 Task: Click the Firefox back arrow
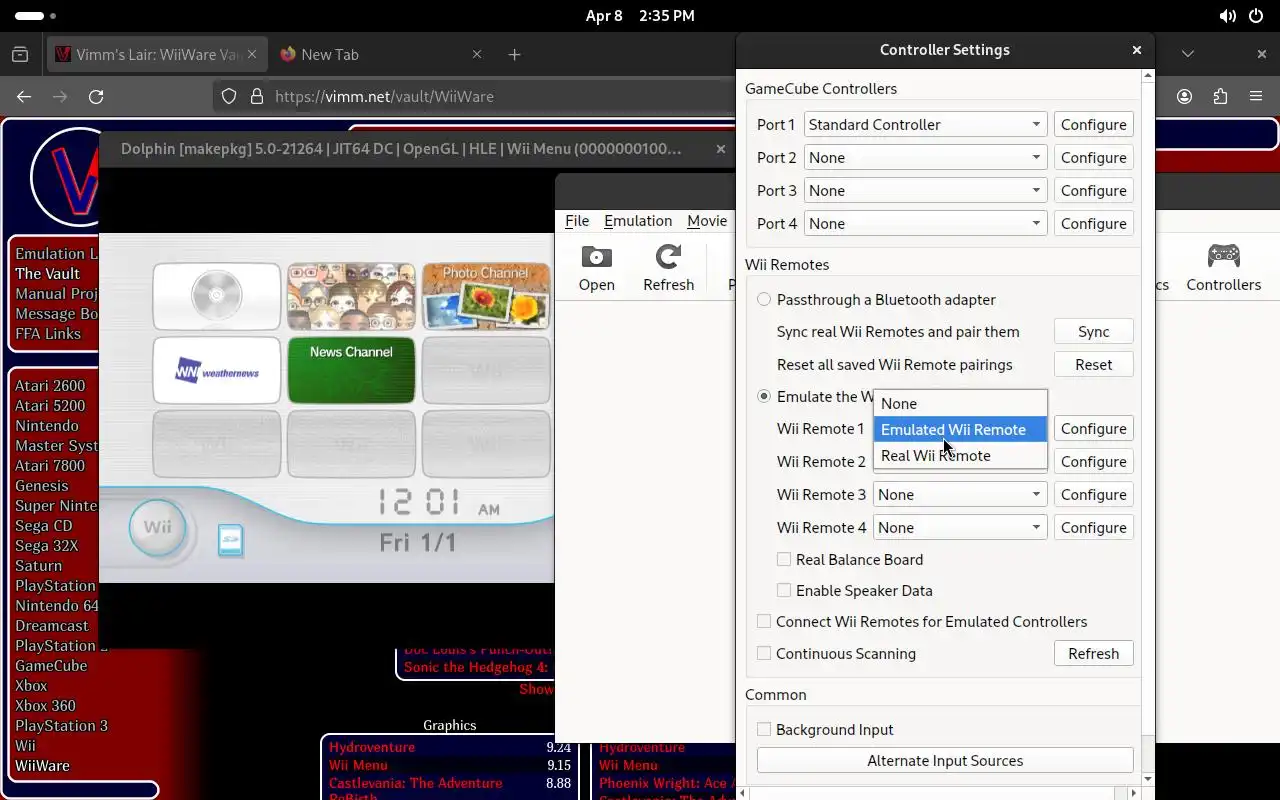point(24,96)
